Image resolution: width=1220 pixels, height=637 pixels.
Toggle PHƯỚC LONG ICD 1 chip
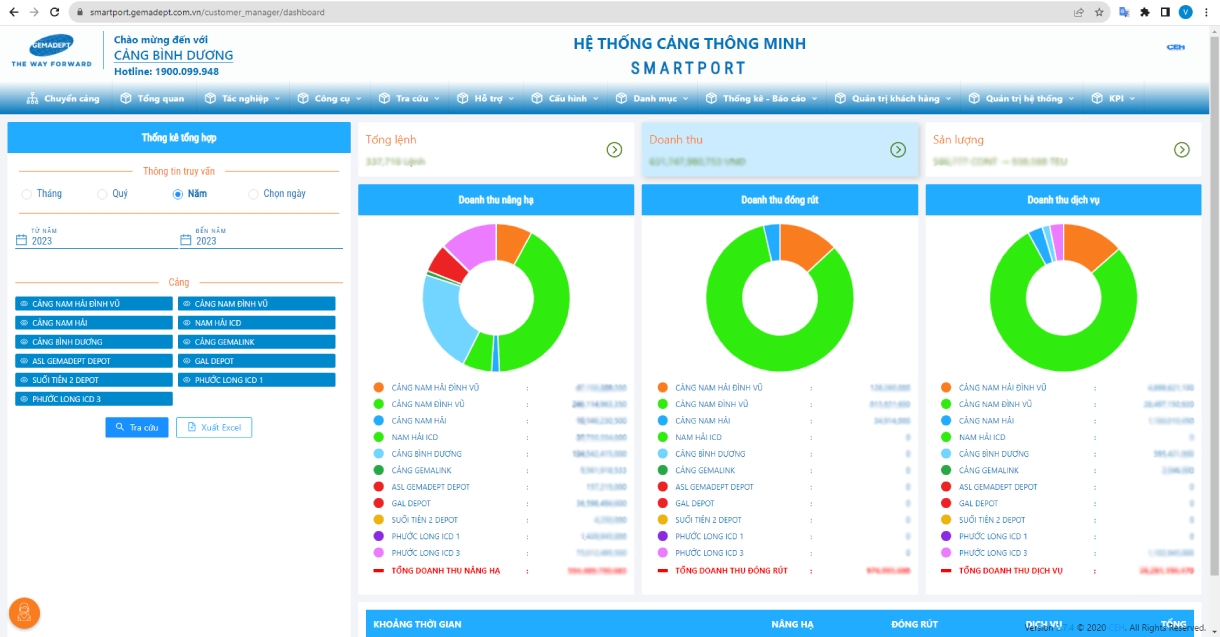[257, 380]
